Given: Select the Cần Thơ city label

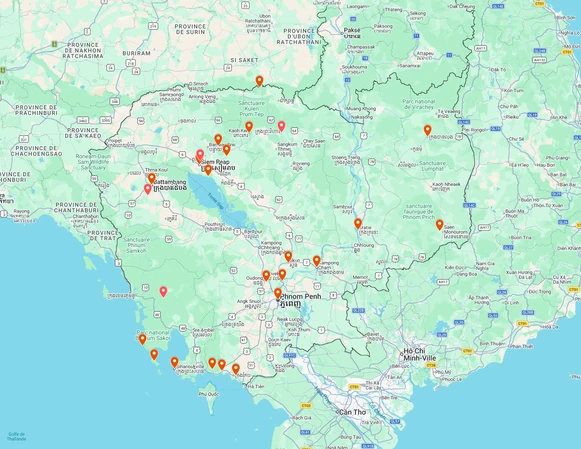Looking at the screenshot, I should click(352, 412).
